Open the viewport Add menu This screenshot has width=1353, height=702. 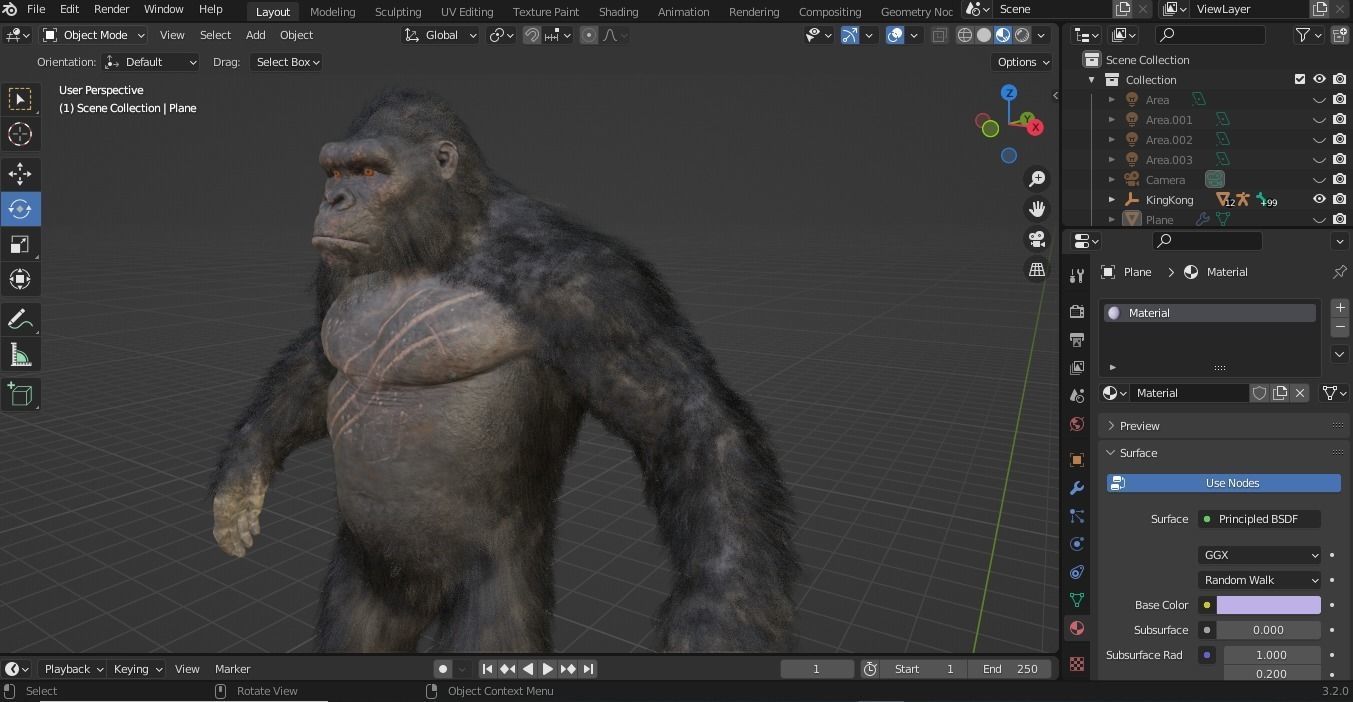click(255, 35)
